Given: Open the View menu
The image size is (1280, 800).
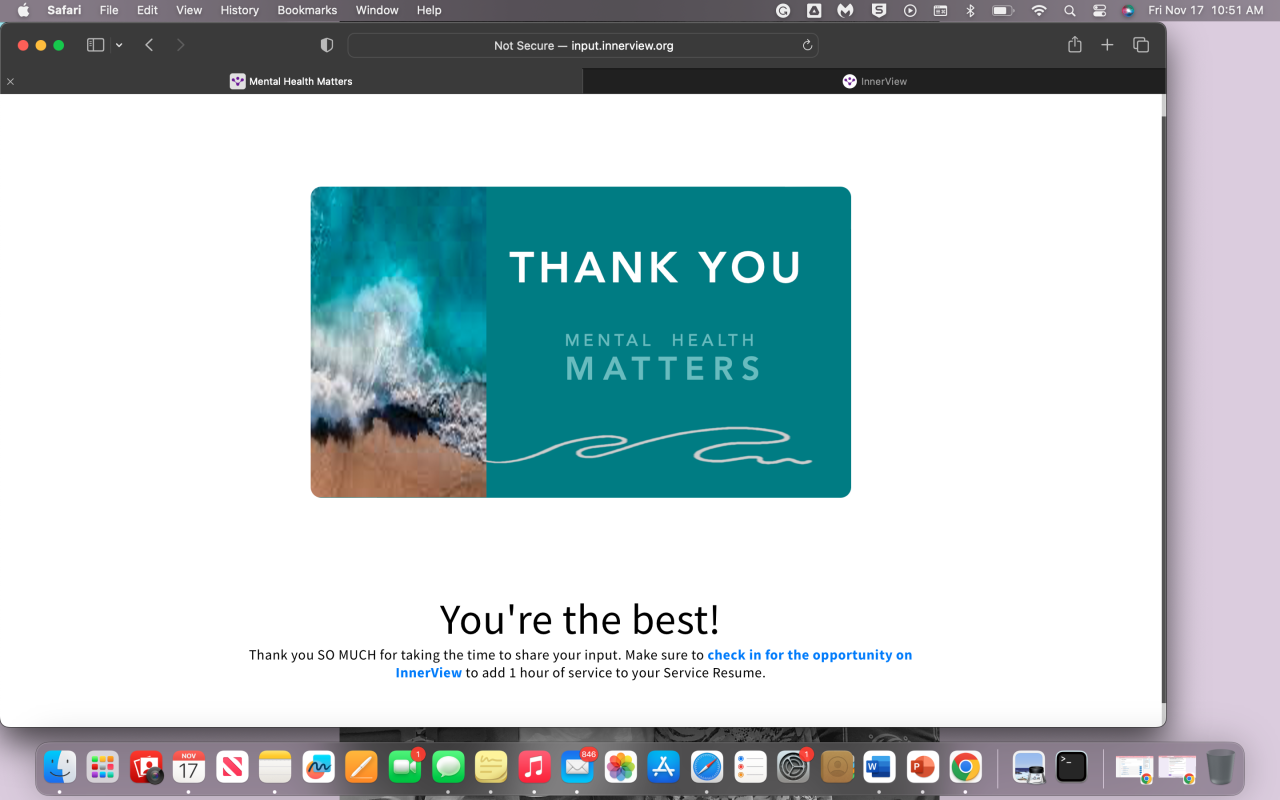Looking at the screenshot, I should (189, 10).
